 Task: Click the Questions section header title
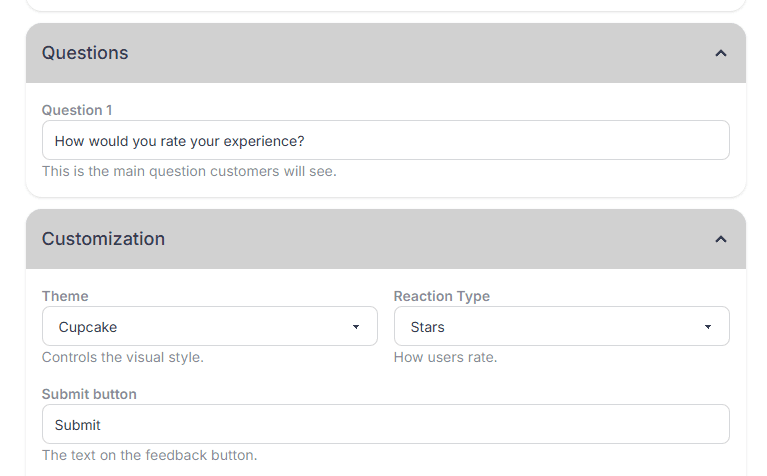(x=85, y=53)
